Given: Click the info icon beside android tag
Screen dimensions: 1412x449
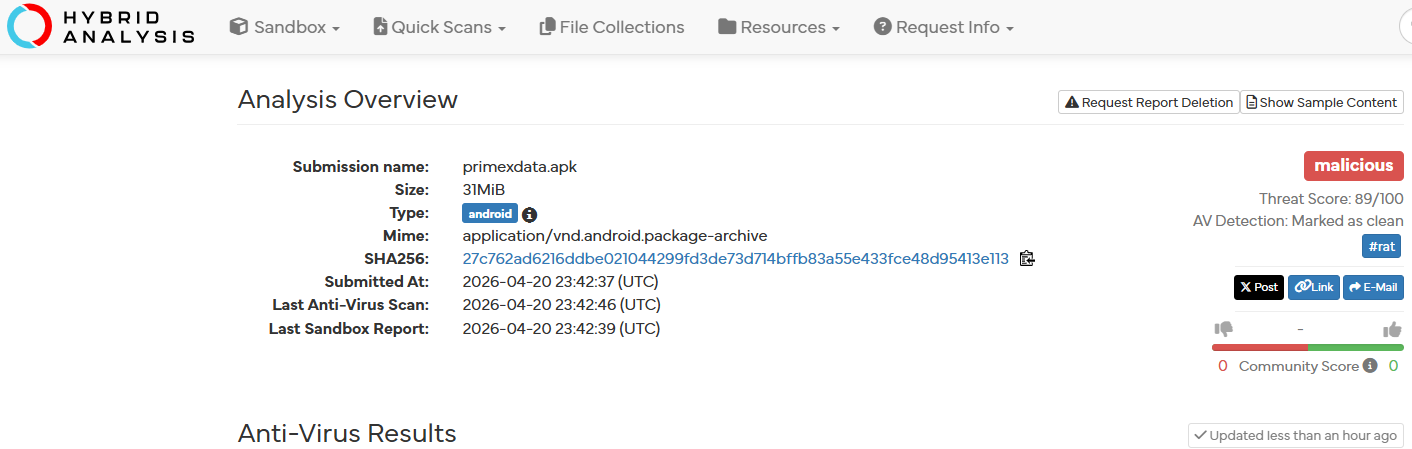Looking at the screenshot, I should click(x=530, y=214).
